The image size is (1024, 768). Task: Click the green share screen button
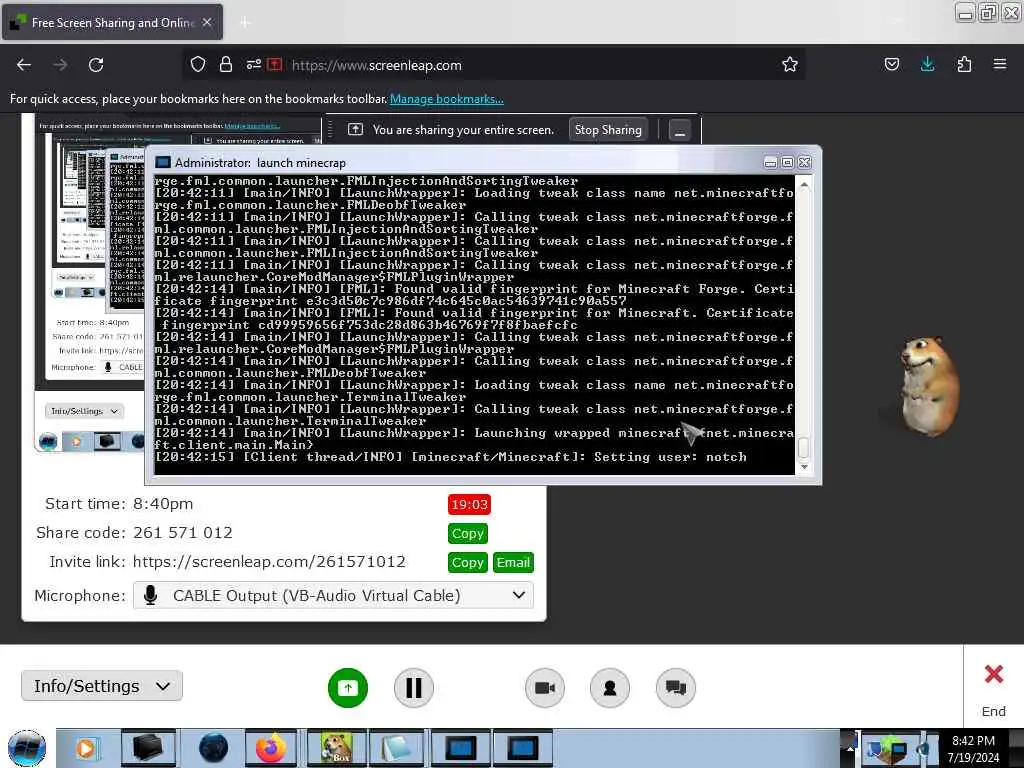coord(348,688)
